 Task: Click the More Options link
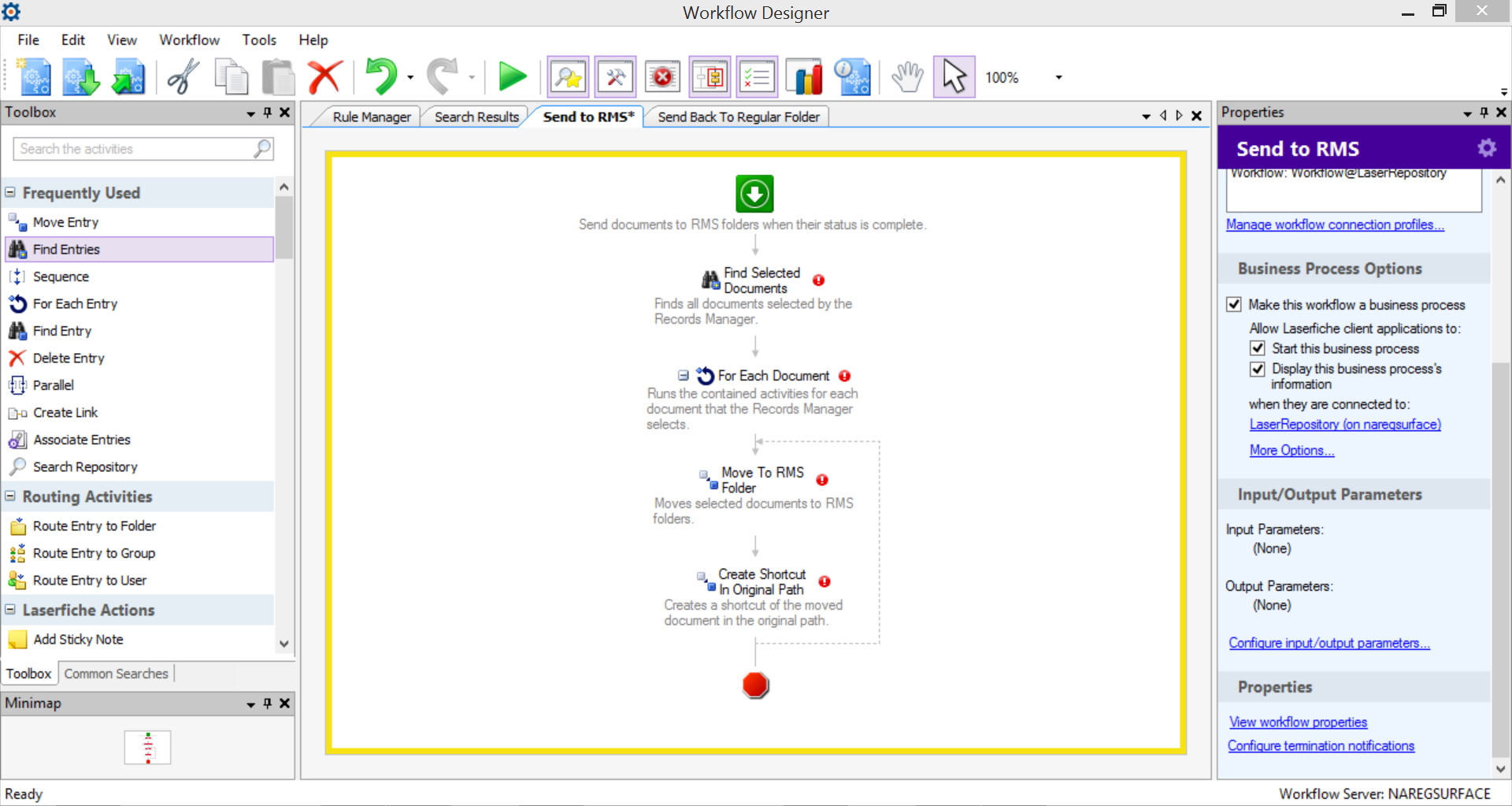coord(1291,451)
